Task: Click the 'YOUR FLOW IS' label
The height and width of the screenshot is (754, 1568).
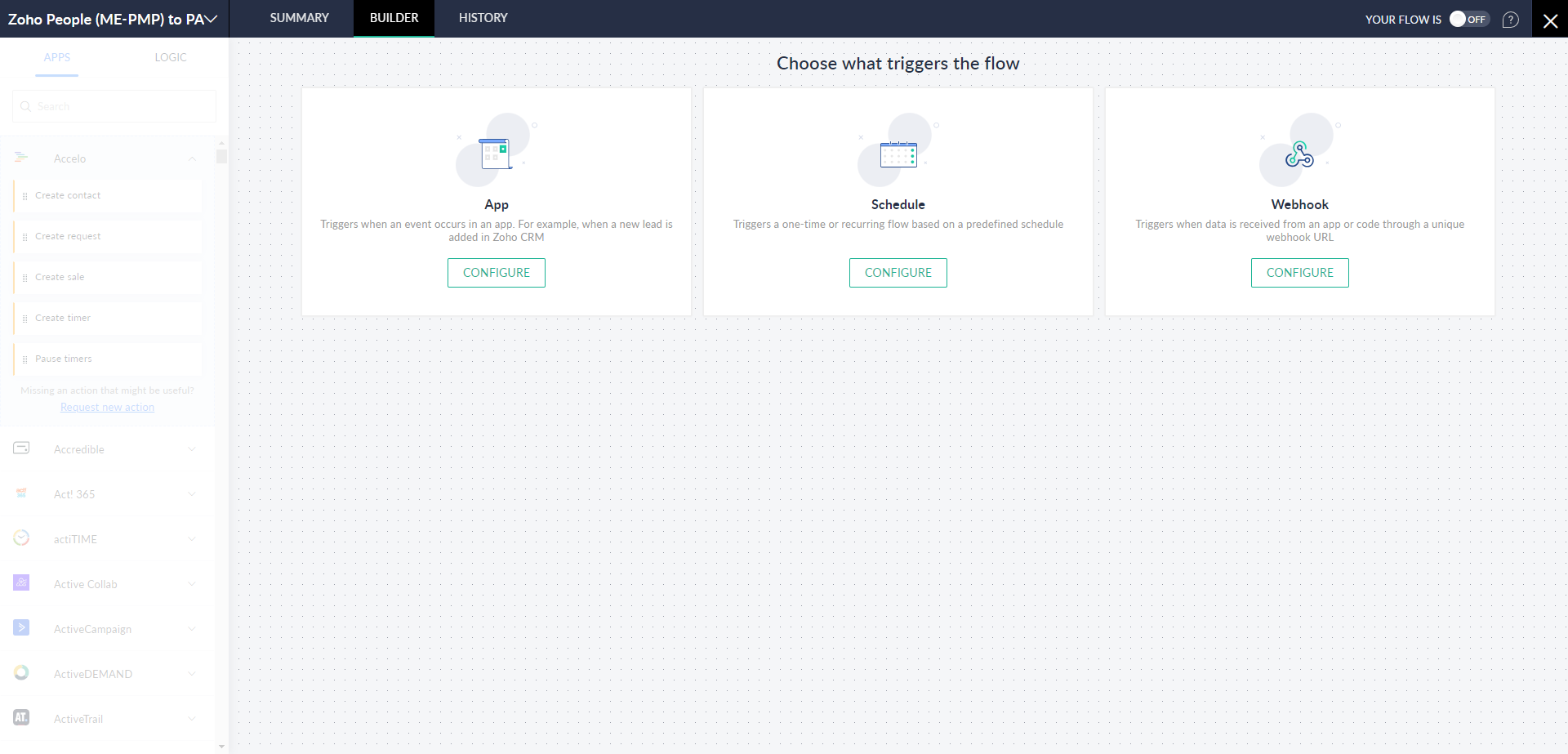Action: 1403,20
